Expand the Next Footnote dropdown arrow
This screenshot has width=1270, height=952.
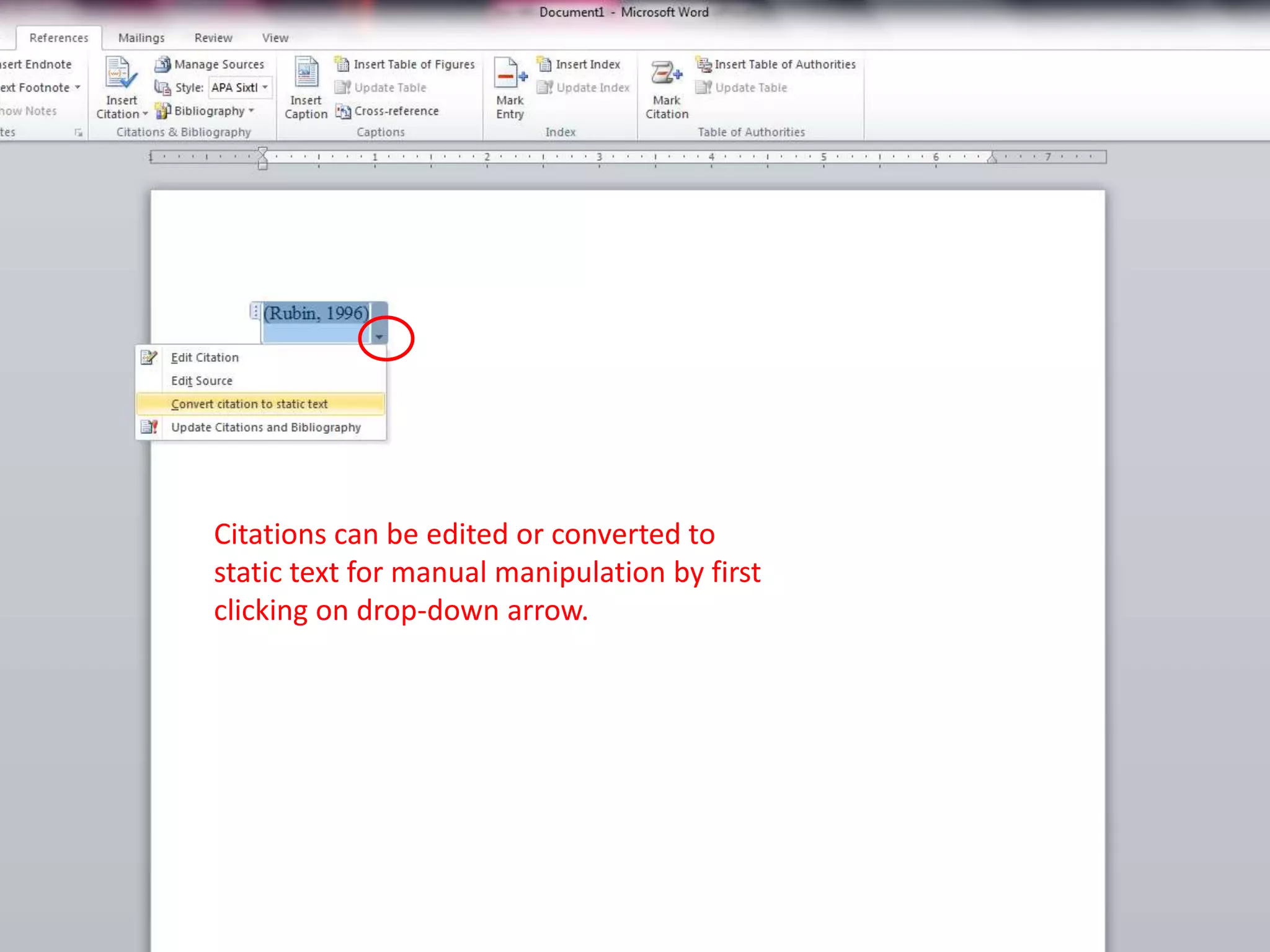click(78, 87)
